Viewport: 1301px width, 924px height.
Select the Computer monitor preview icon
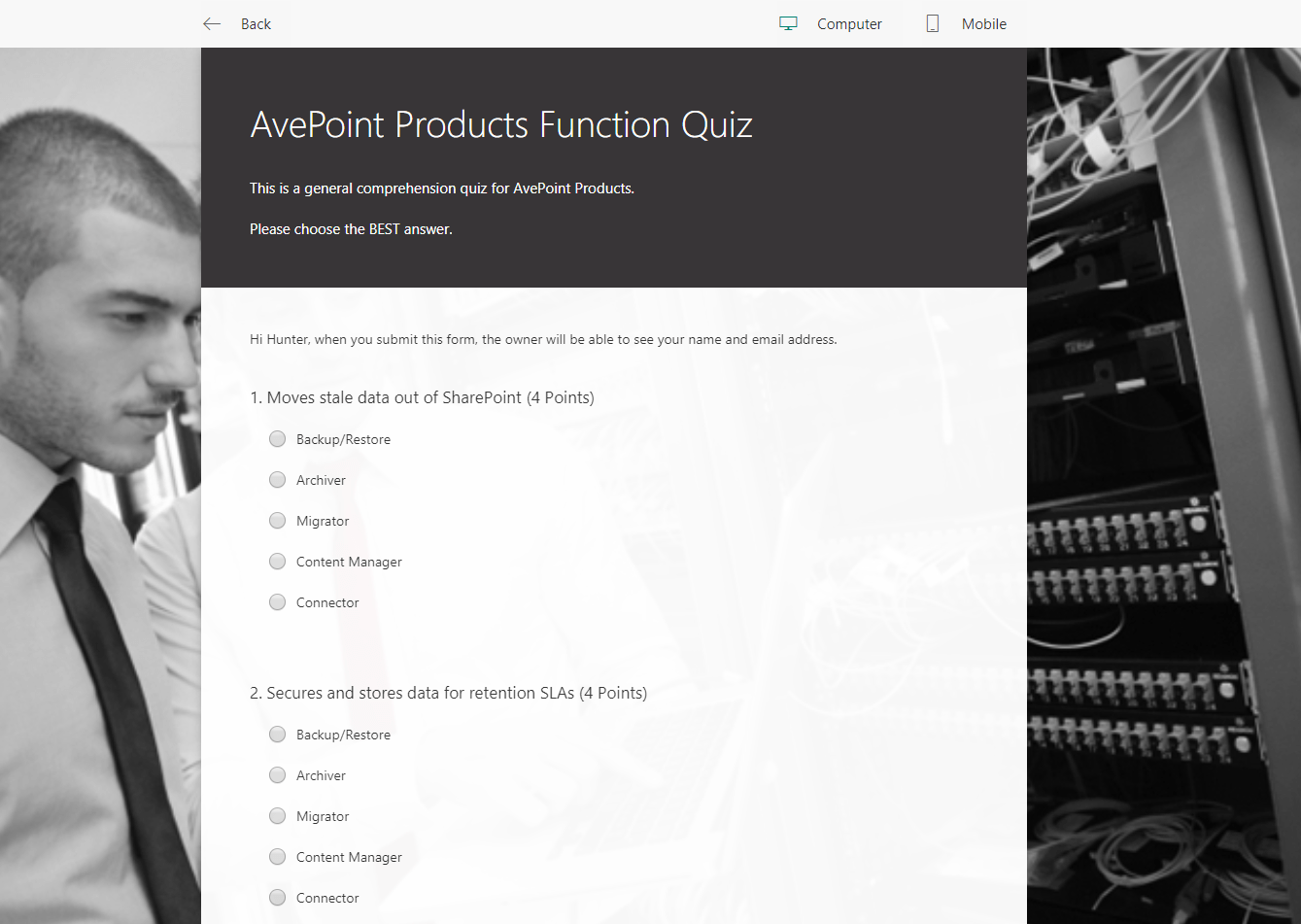pos(788,23)
